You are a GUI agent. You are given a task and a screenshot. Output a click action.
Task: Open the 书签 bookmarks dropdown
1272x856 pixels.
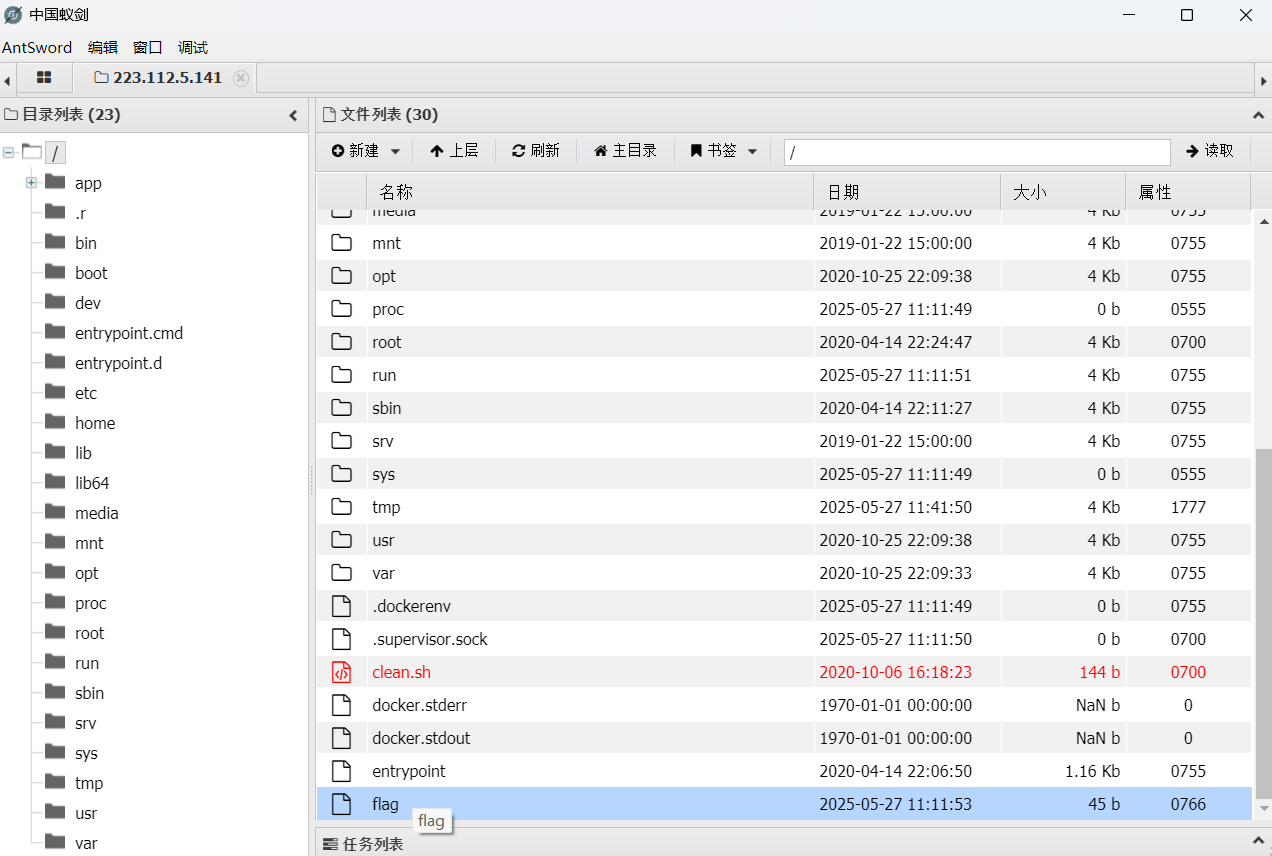pyautogui.click(x=723, y=151)
